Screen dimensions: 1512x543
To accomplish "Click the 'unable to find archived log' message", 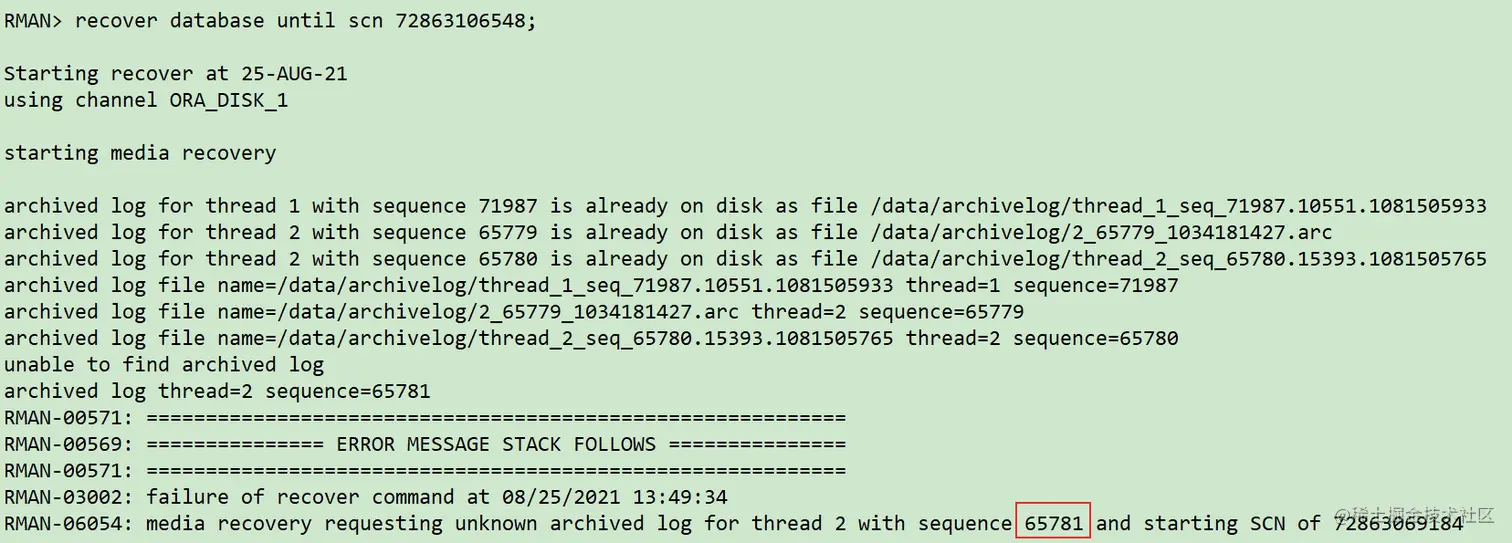I will tap(164, 364).
